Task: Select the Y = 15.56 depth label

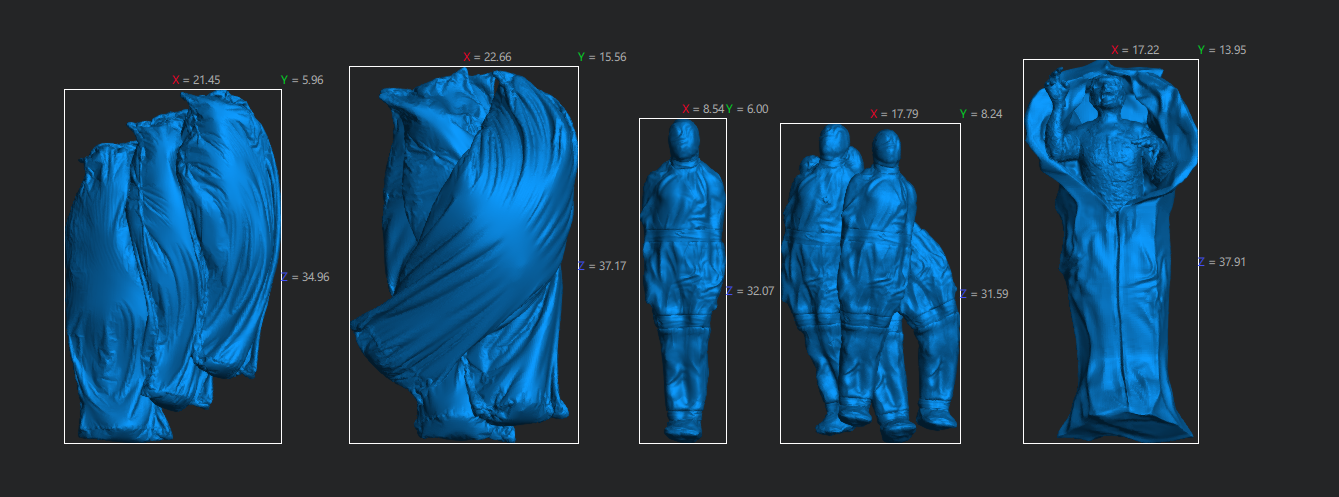Action: [x=602, y=57]
